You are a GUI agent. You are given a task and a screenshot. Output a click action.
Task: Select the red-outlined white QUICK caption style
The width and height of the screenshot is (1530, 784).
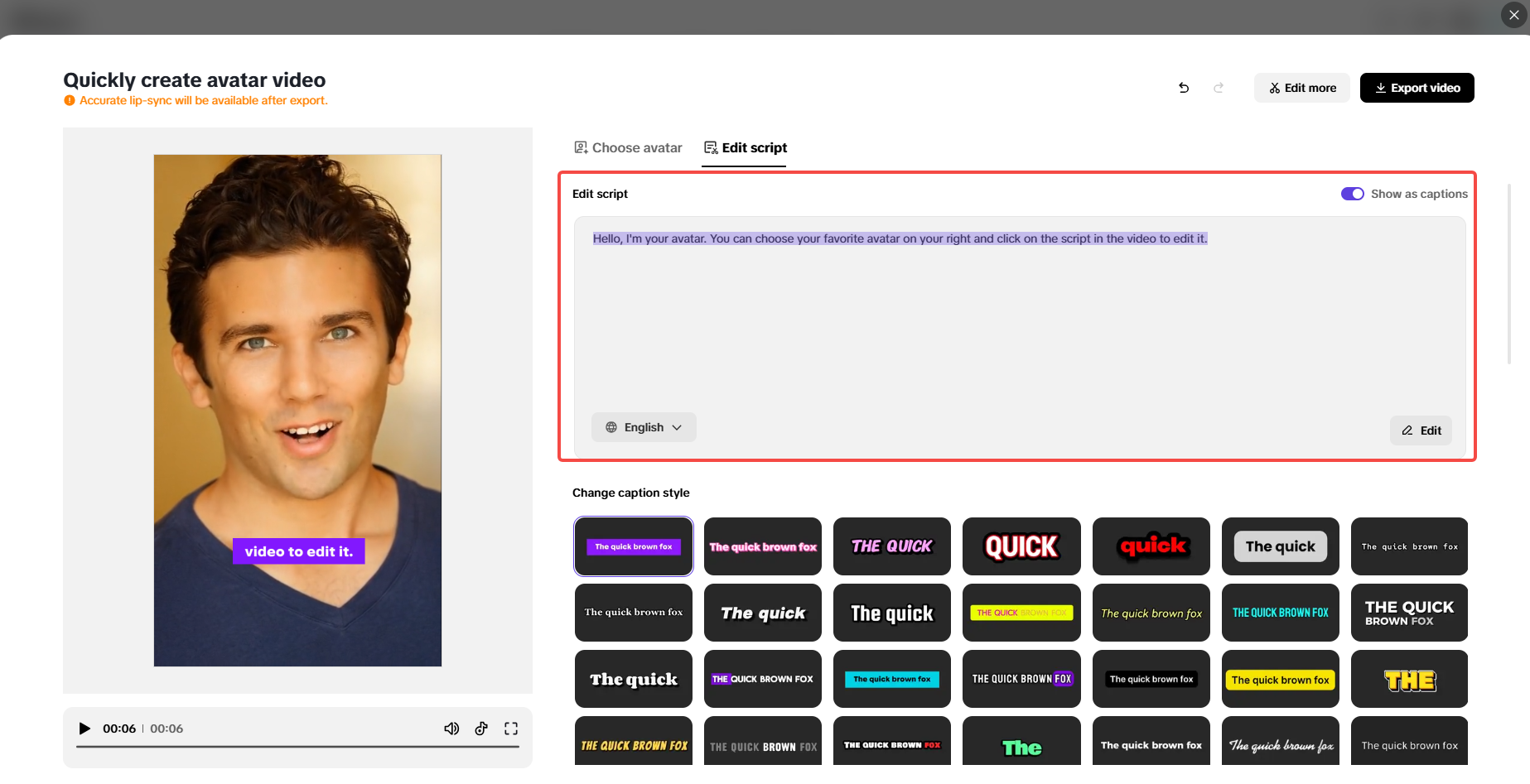click(1021, 546)
